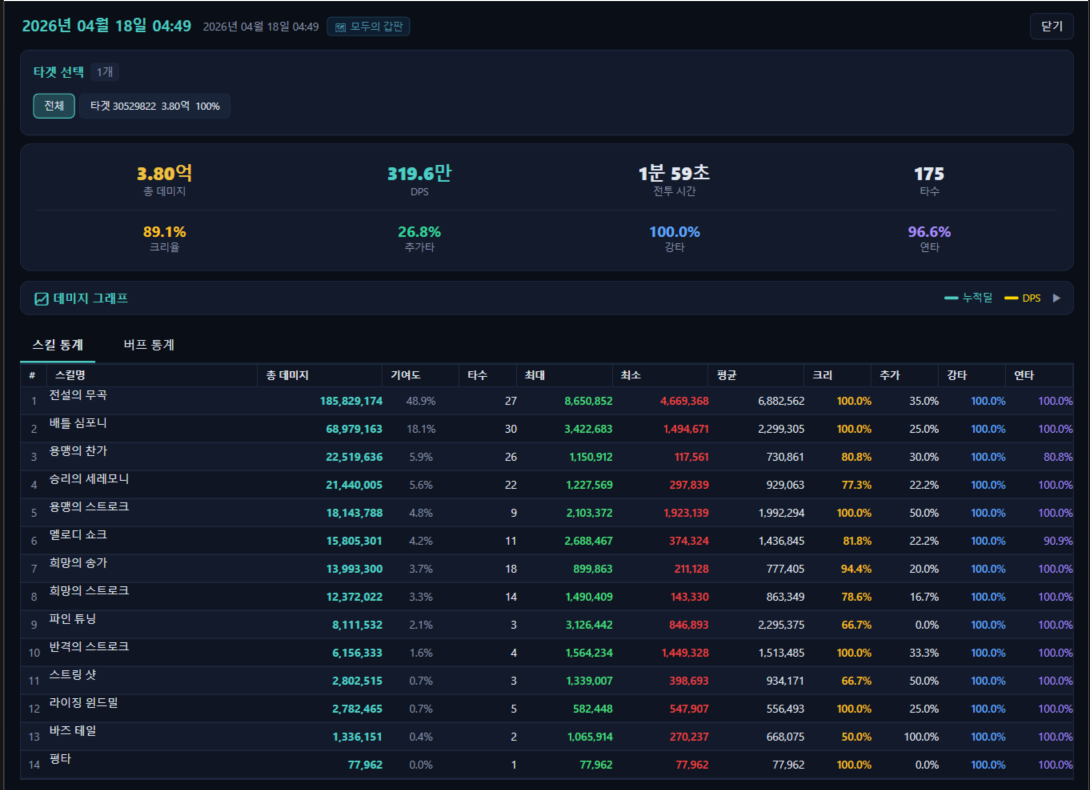This screenshot has width=1090, height=790.
Task: Click the map icon in 모두의 갑판 tag
Action: 340,27
